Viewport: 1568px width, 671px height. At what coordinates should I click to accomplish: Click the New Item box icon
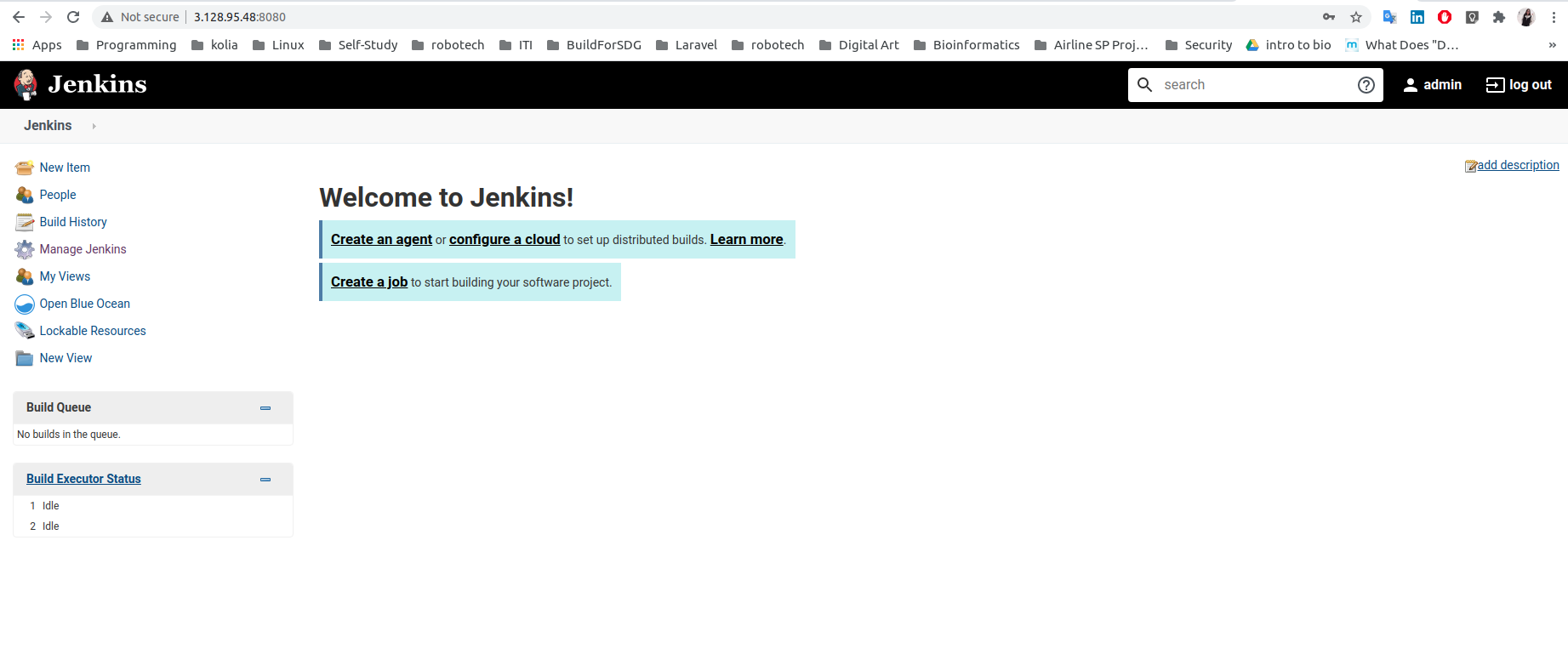[x=25, y=168]
